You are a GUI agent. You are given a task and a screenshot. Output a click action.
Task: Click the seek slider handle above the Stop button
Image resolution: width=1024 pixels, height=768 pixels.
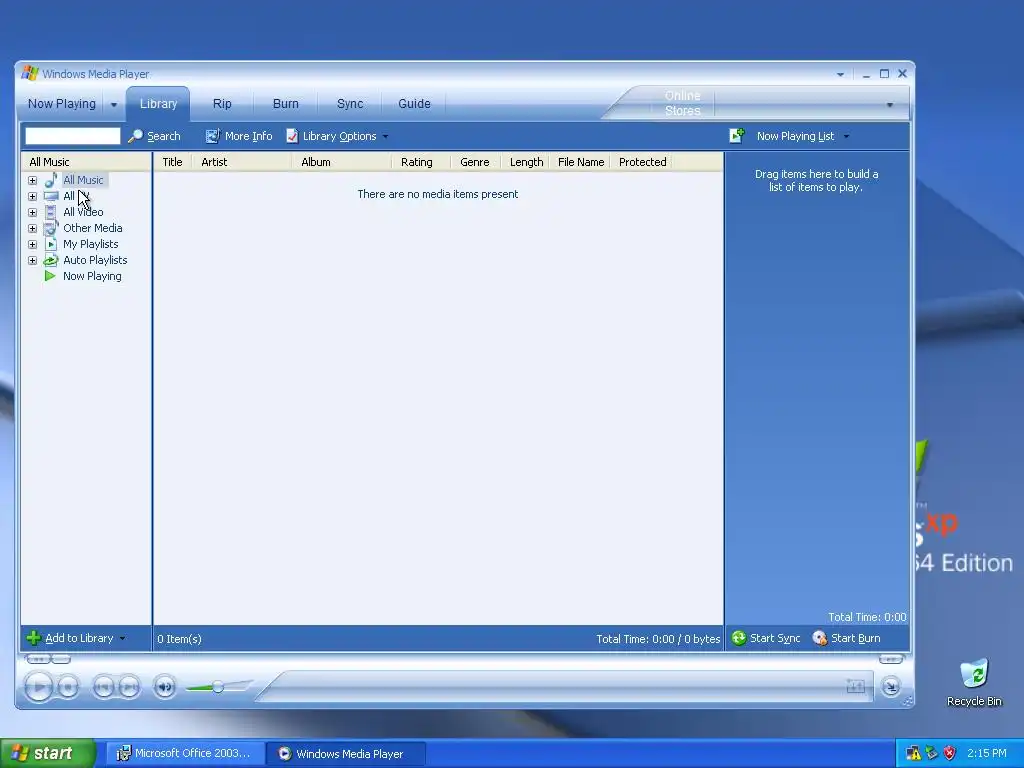click(61, 660)
